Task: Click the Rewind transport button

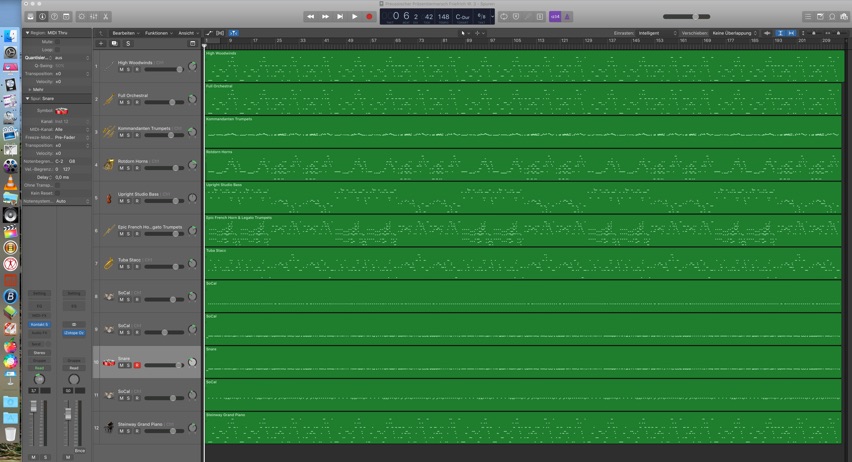Action: point(310,16)
